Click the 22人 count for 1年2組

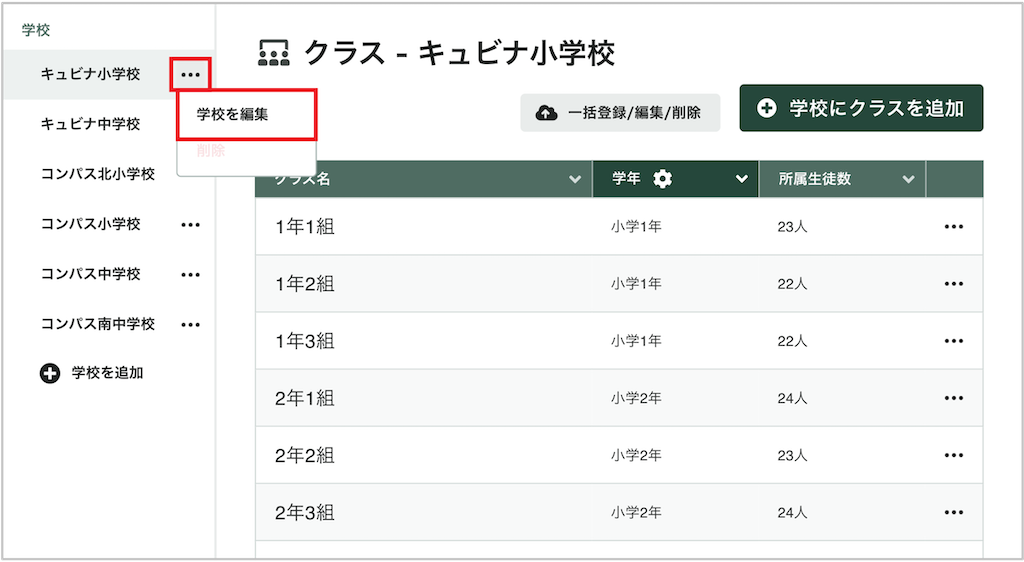click(792, 284)
